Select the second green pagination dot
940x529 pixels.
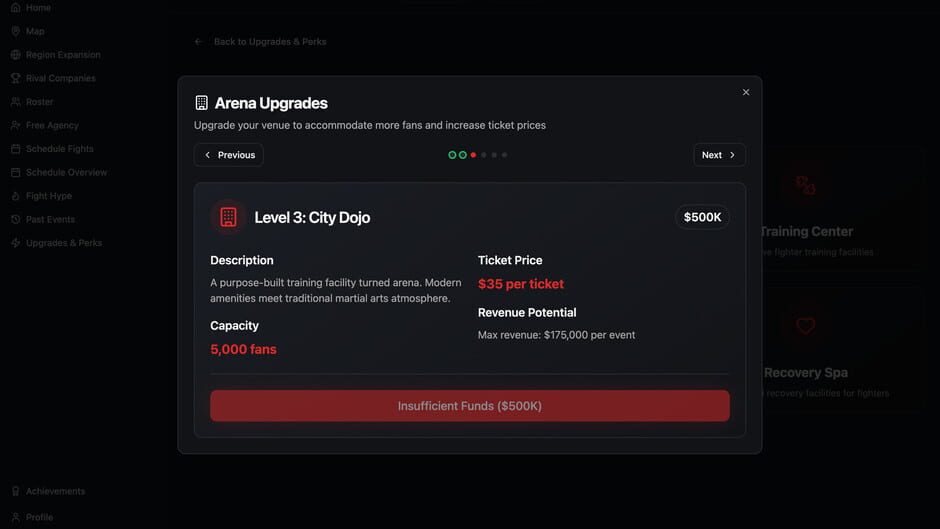(x=463, y=155)
